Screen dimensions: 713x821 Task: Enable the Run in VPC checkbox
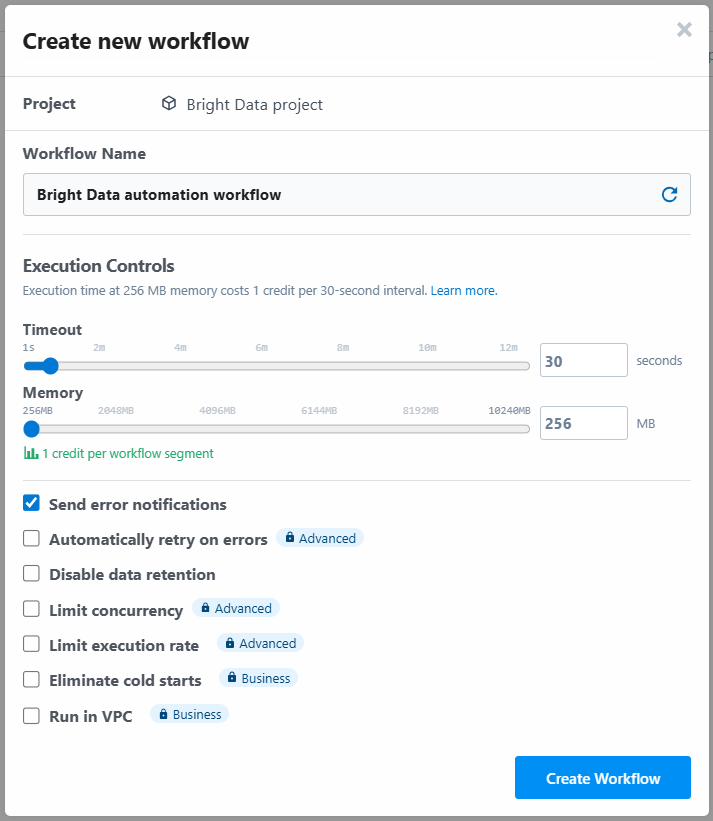(x=31, y=716)
